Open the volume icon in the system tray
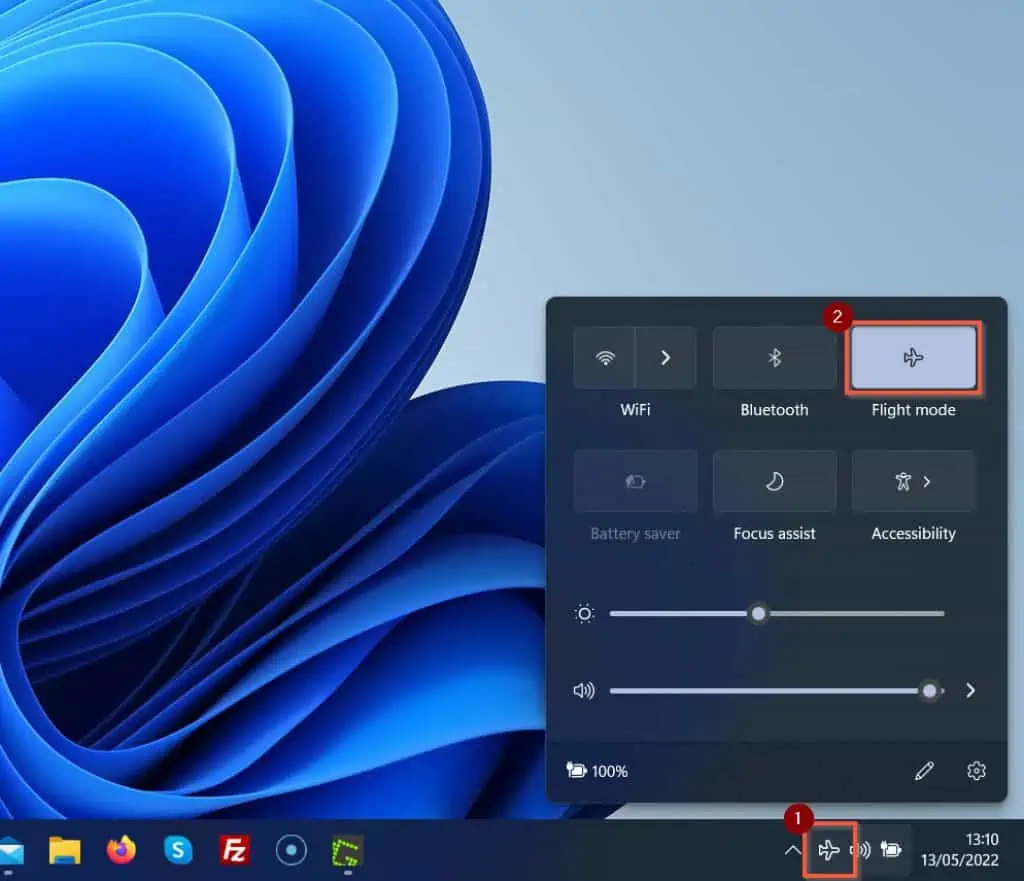1024x881 pixels. coord(861,851)
